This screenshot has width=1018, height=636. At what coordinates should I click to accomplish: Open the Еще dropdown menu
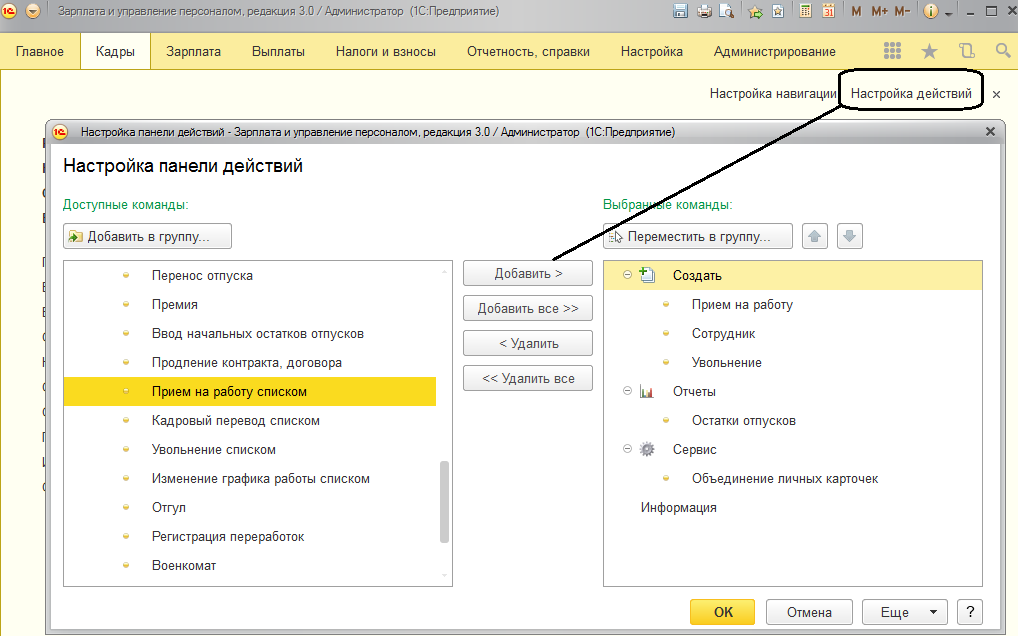coord(904,612)
